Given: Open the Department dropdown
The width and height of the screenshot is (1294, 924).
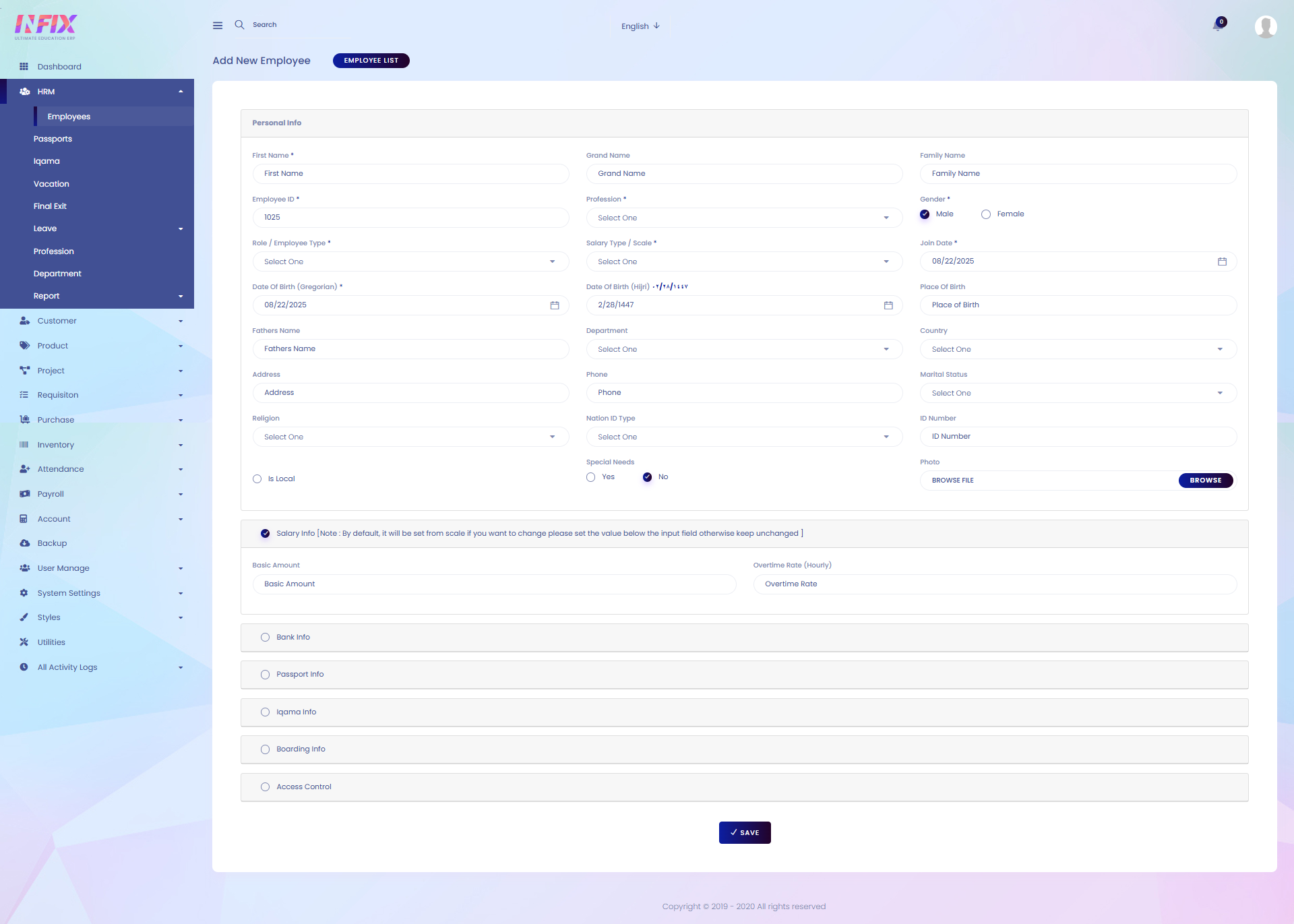Looking at the screenshot, I should point(744,349).
